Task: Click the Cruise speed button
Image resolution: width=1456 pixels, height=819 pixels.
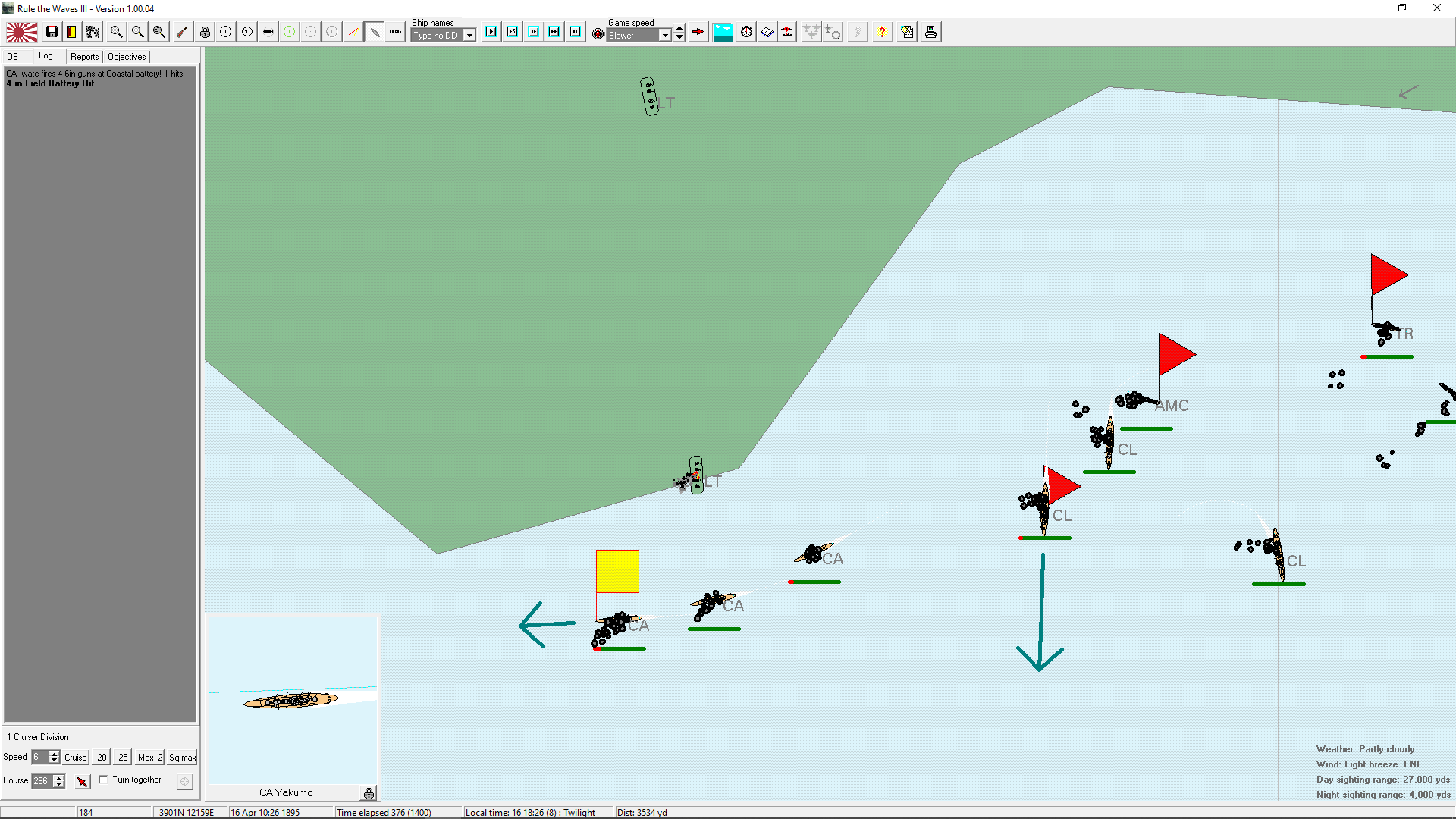Action: (75, 758)
